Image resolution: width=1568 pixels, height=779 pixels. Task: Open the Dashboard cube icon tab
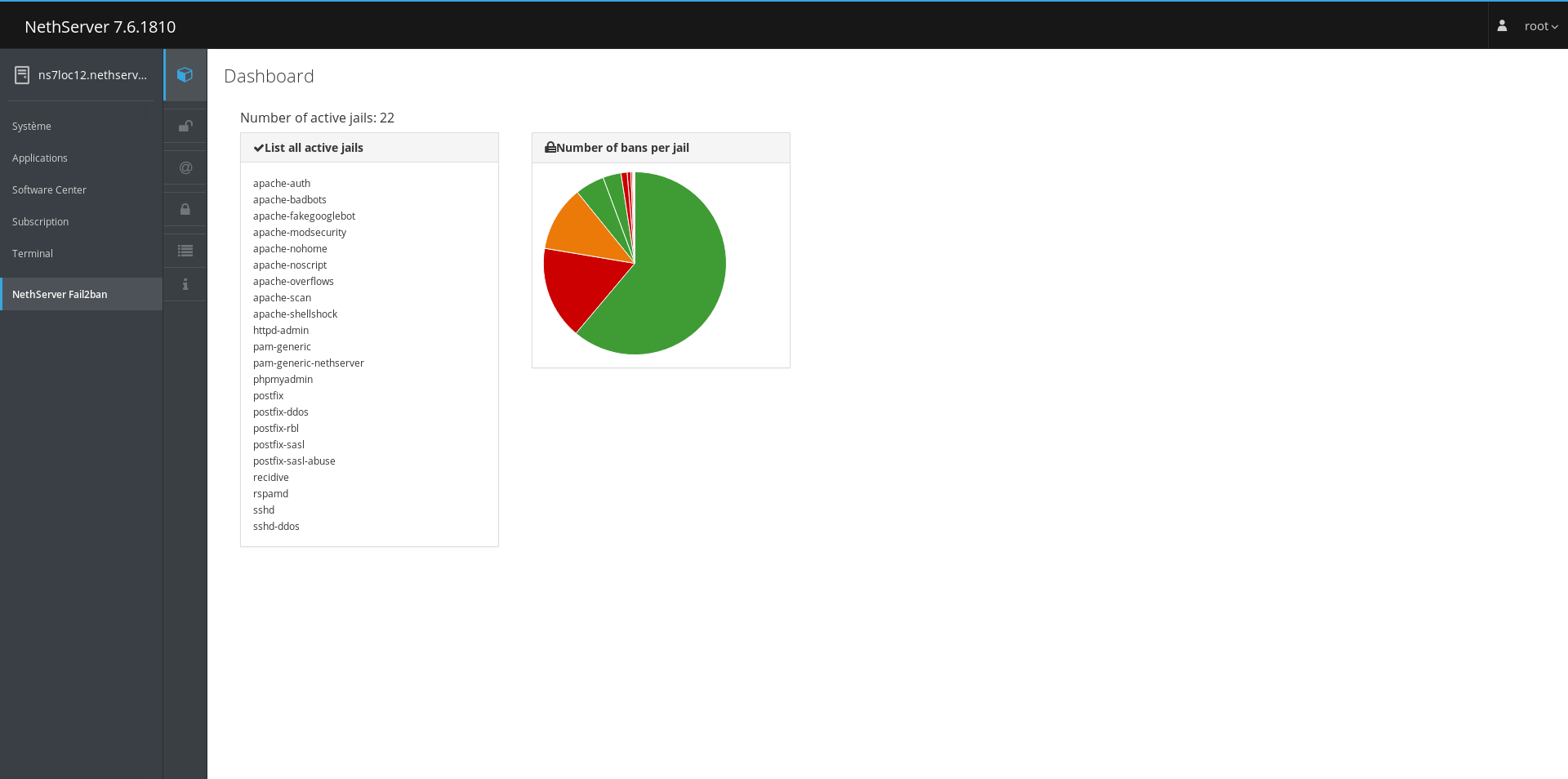185,75
